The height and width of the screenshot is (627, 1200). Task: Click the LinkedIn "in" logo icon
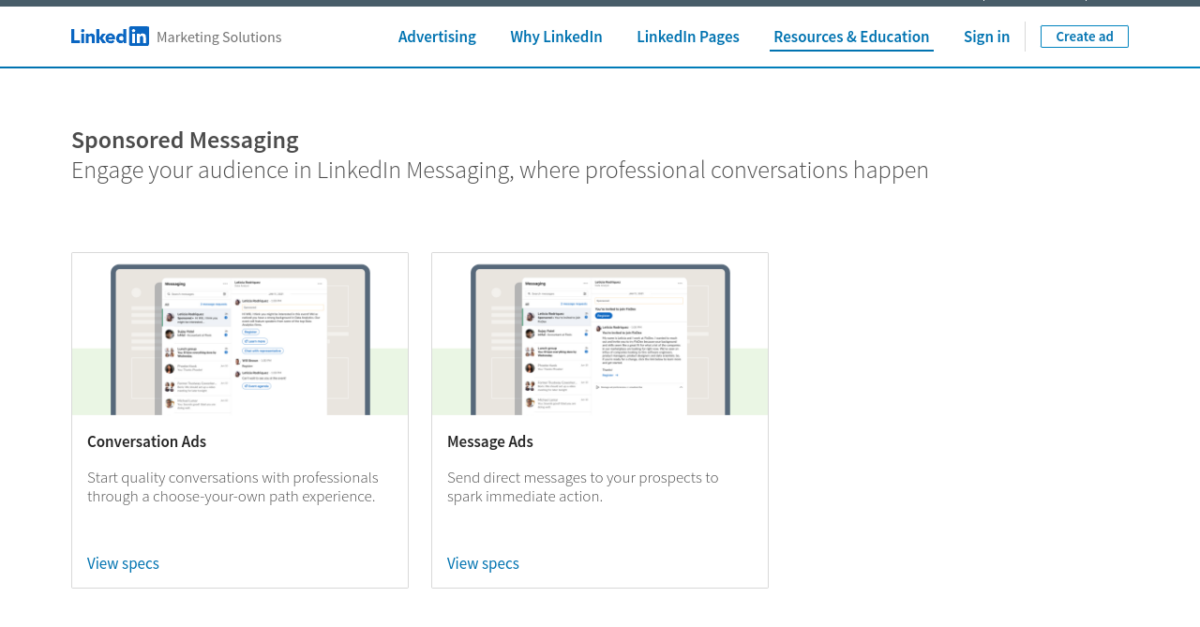(138, 36)
